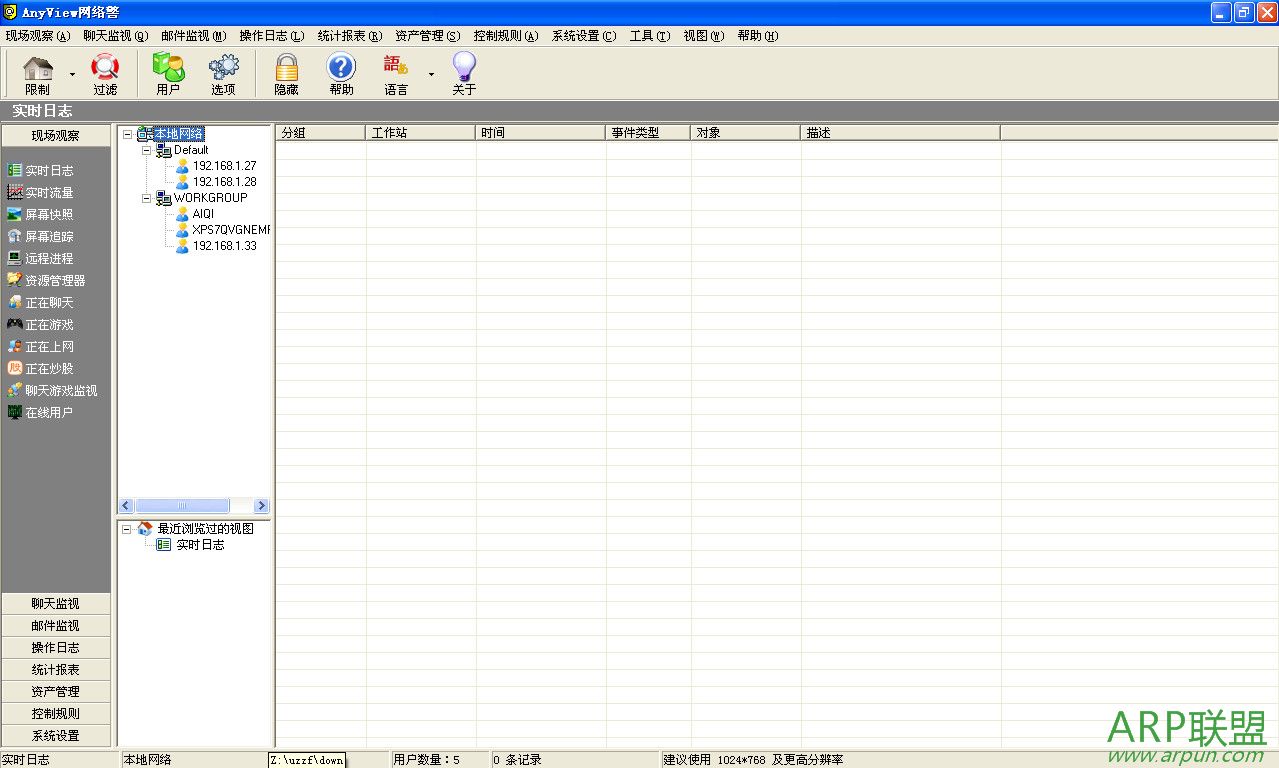The height and width of the screenshot is (768, 1279).
Task: Open 正在炒股 (Stock trading) sidebar item
Action: click(48, 369)
